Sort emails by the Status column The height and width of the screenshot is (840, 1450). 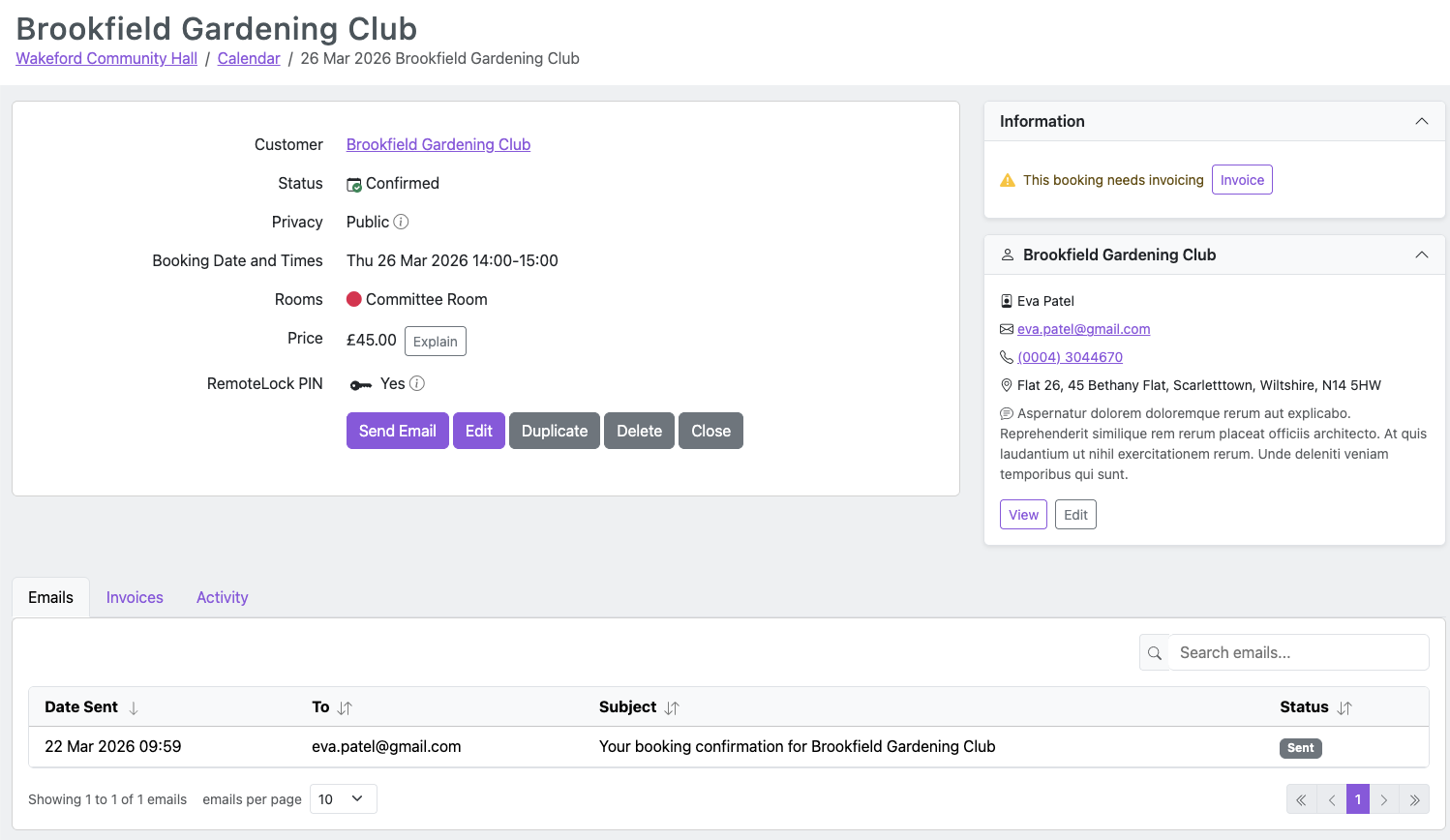[x=1344, y=708]
